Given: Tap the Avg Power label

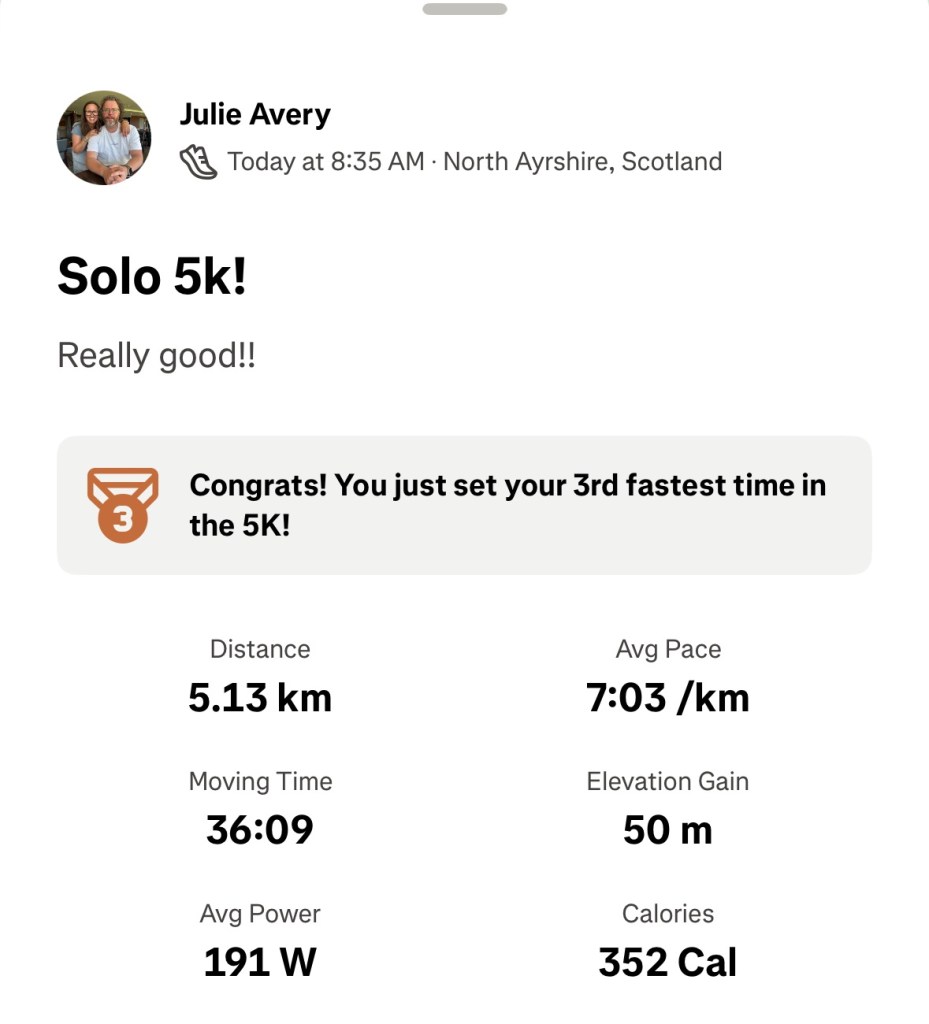Looking at the screenshot, I should (x=260, y=913).
